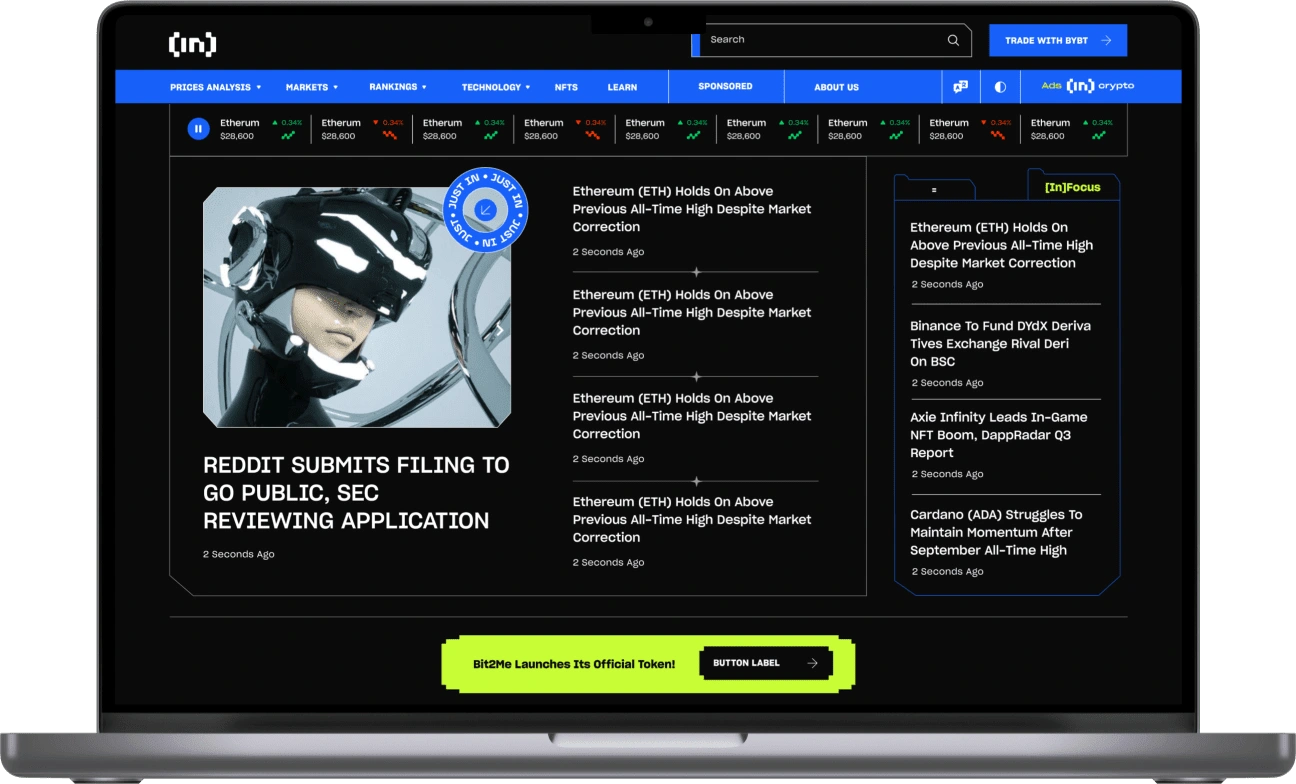The height and width of the screenshot is (784, 1296).
Task: Open the Sponsored section
Action: click(726, 86)
